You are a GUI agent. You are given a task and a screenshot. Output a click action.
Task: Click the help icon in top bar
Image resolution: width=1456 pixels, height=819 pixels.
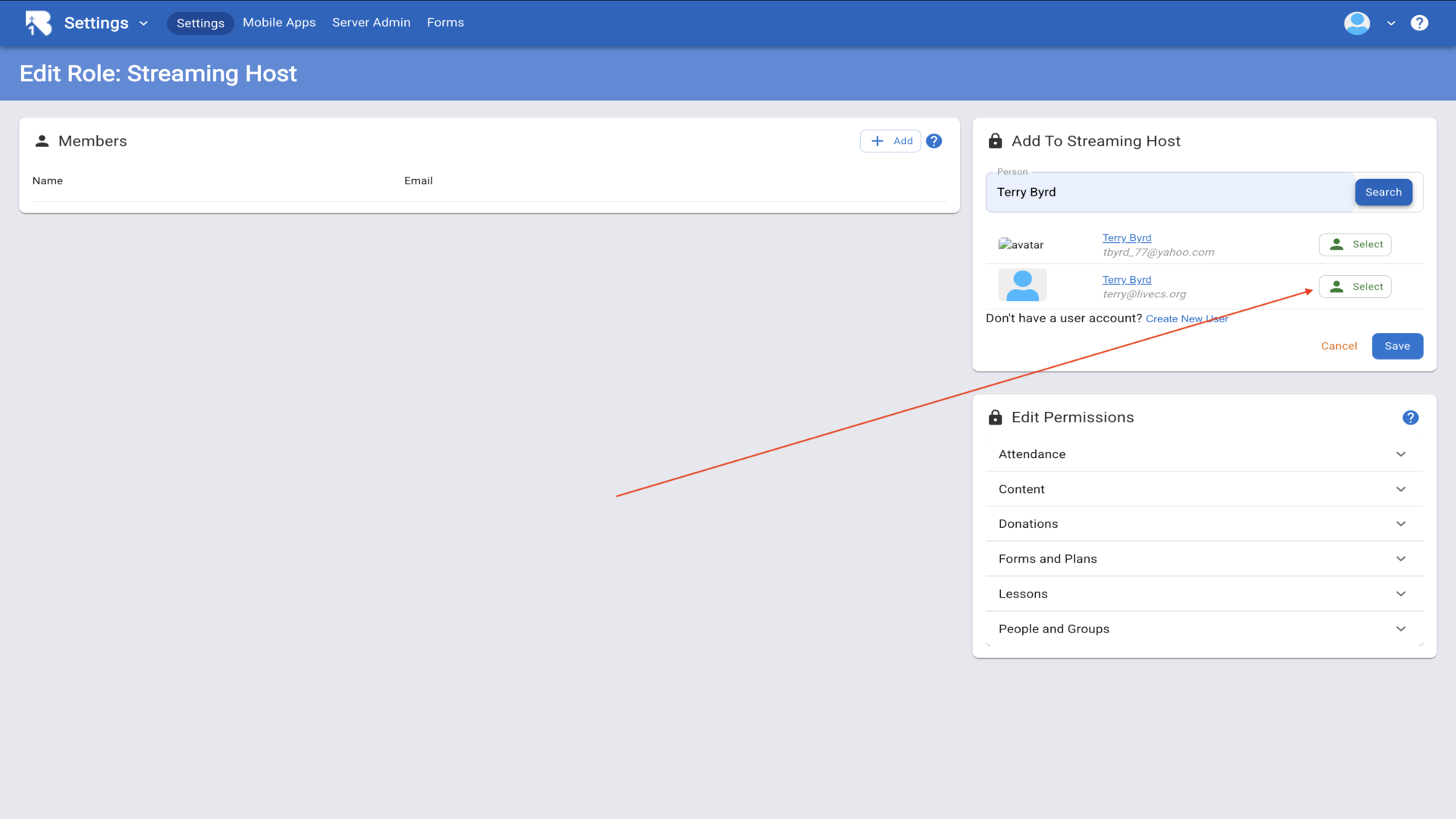tap(1419, 23)
